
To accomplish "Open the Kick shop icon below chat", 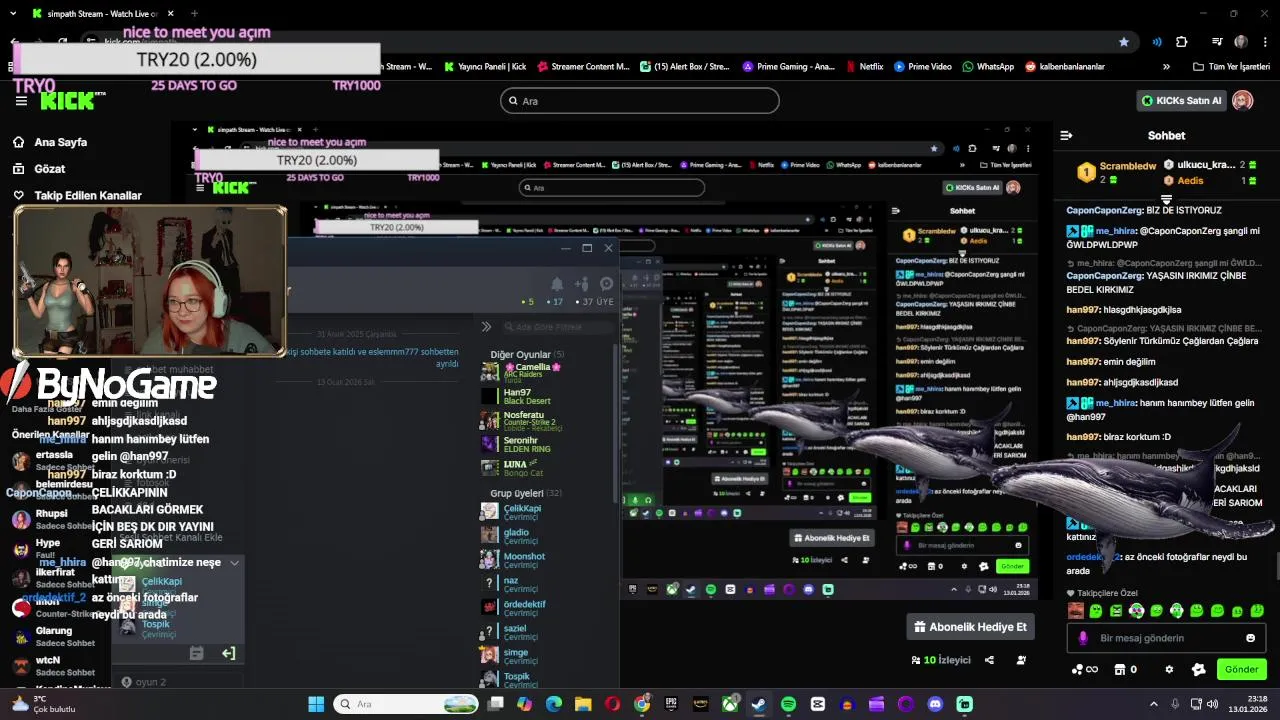I will click(1120, 669).
